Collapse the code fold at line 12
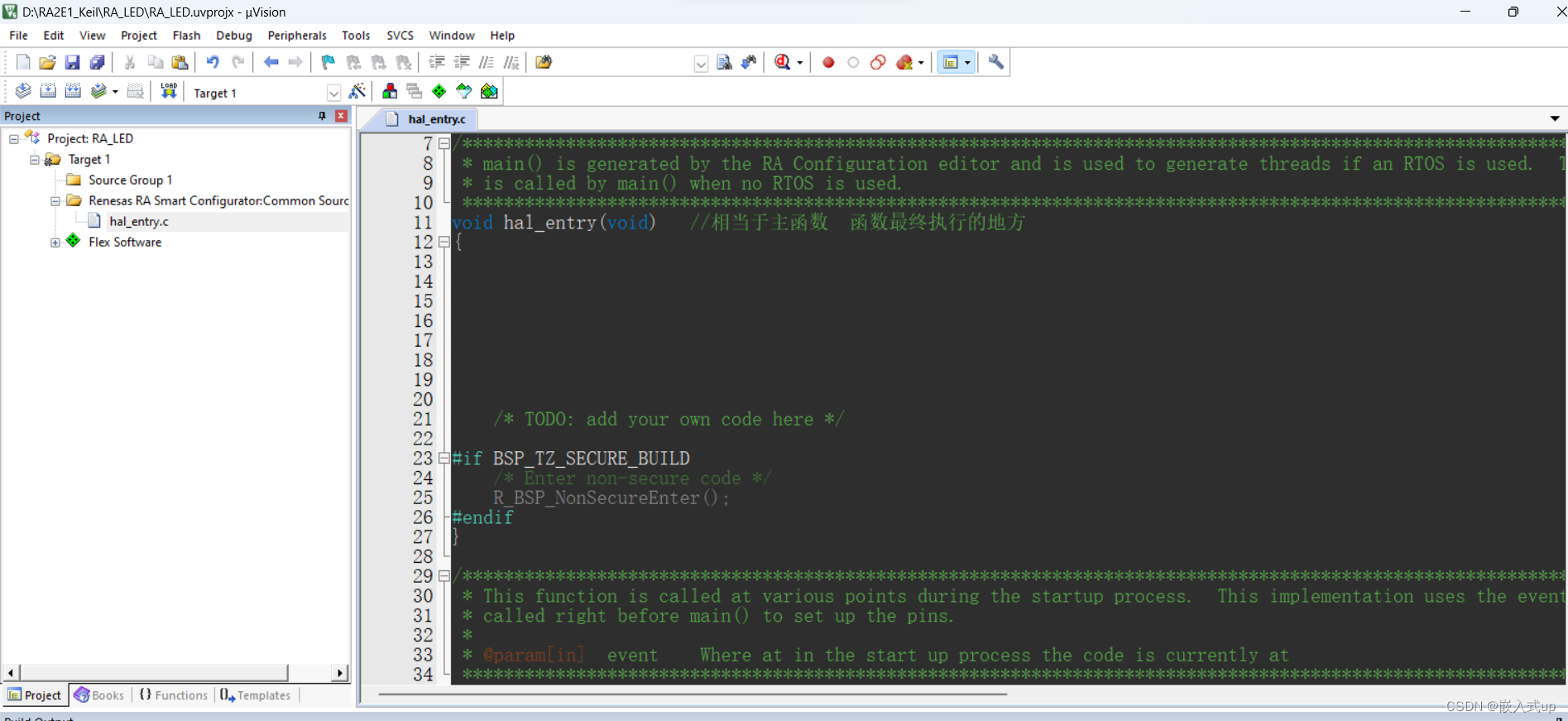Viewport: 1568px width, 721px height. [444, 242]
